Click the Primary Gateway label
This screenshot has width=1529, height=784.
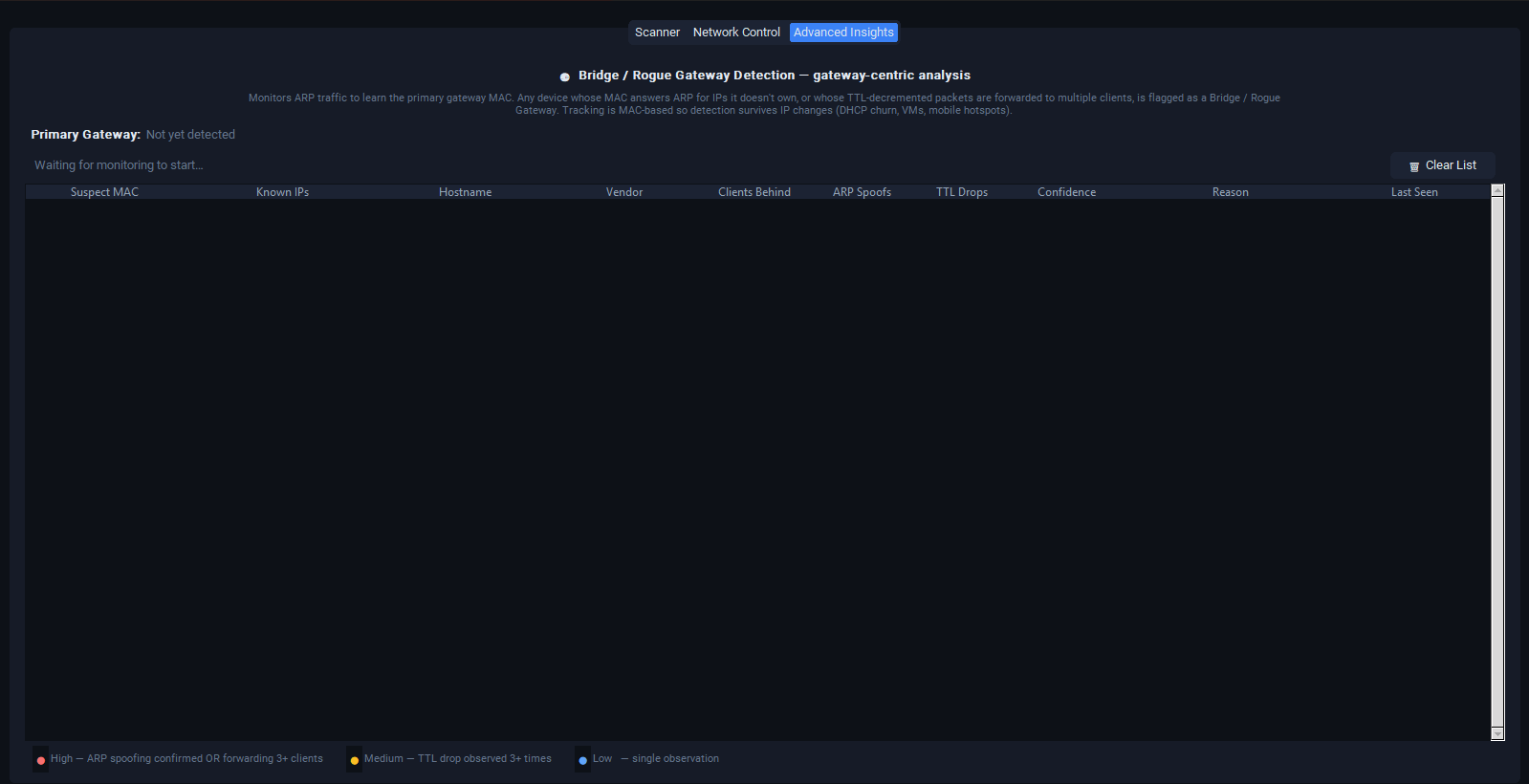(85, 135)
